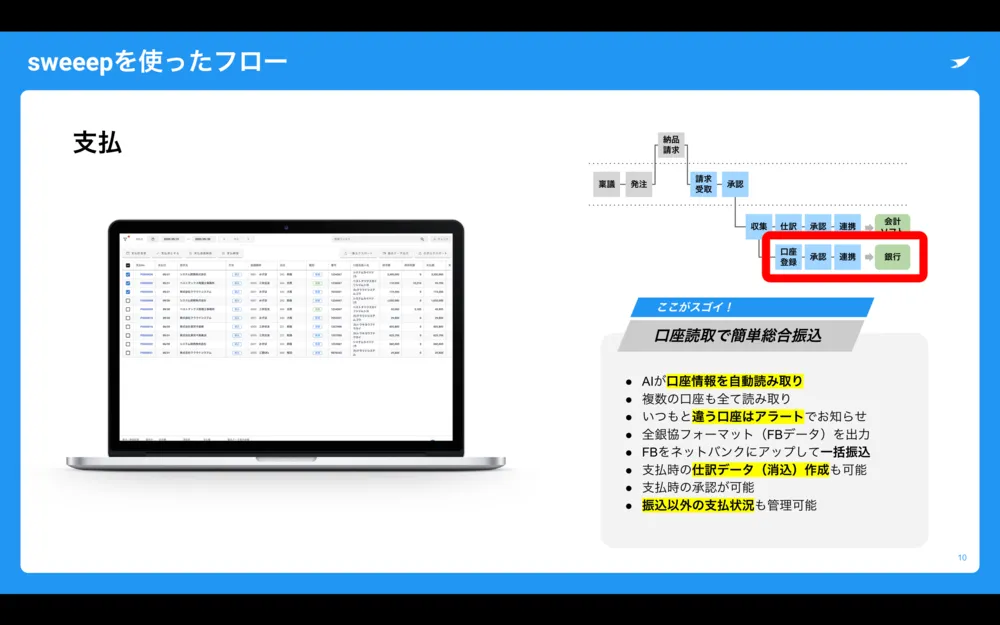Screen dimensions: 1000x625
Task: Uncheck the third table row's checkbox
Action: (x=128, y=292)
